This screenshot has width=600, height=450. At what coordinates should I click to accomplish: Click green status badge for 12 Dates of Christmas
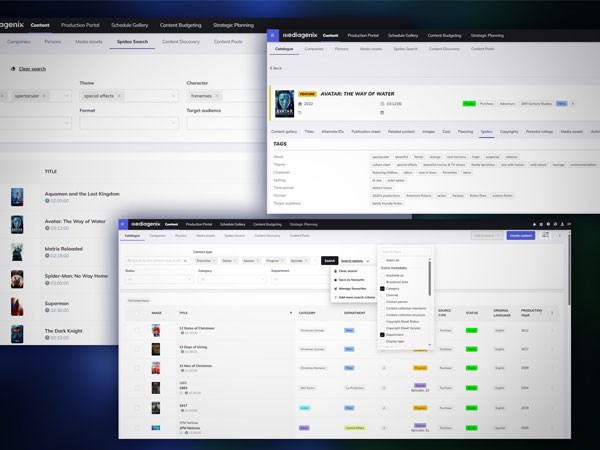coord(471,330)
